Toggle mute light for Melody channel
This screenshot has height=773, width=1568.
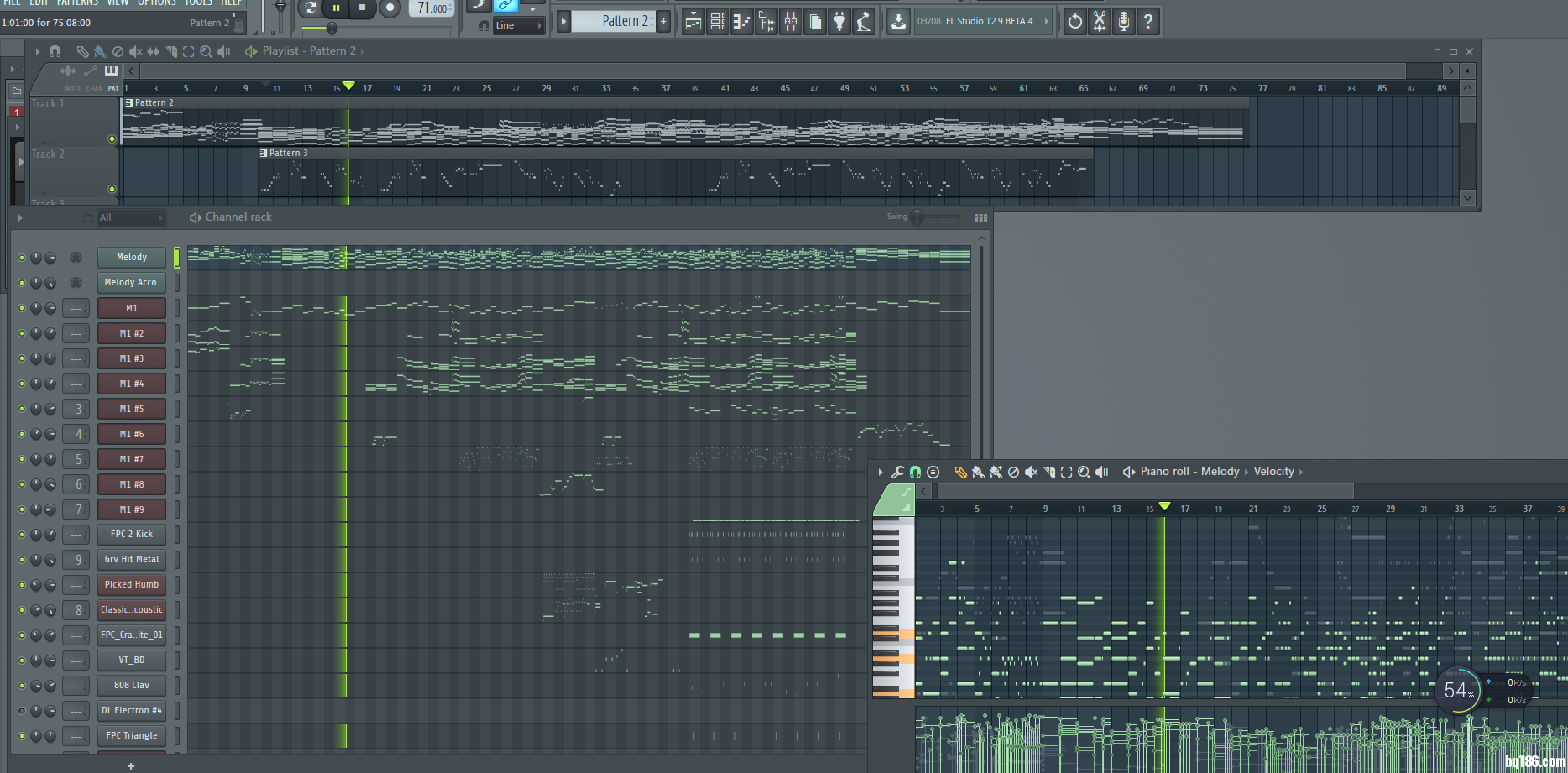(22, 258)
